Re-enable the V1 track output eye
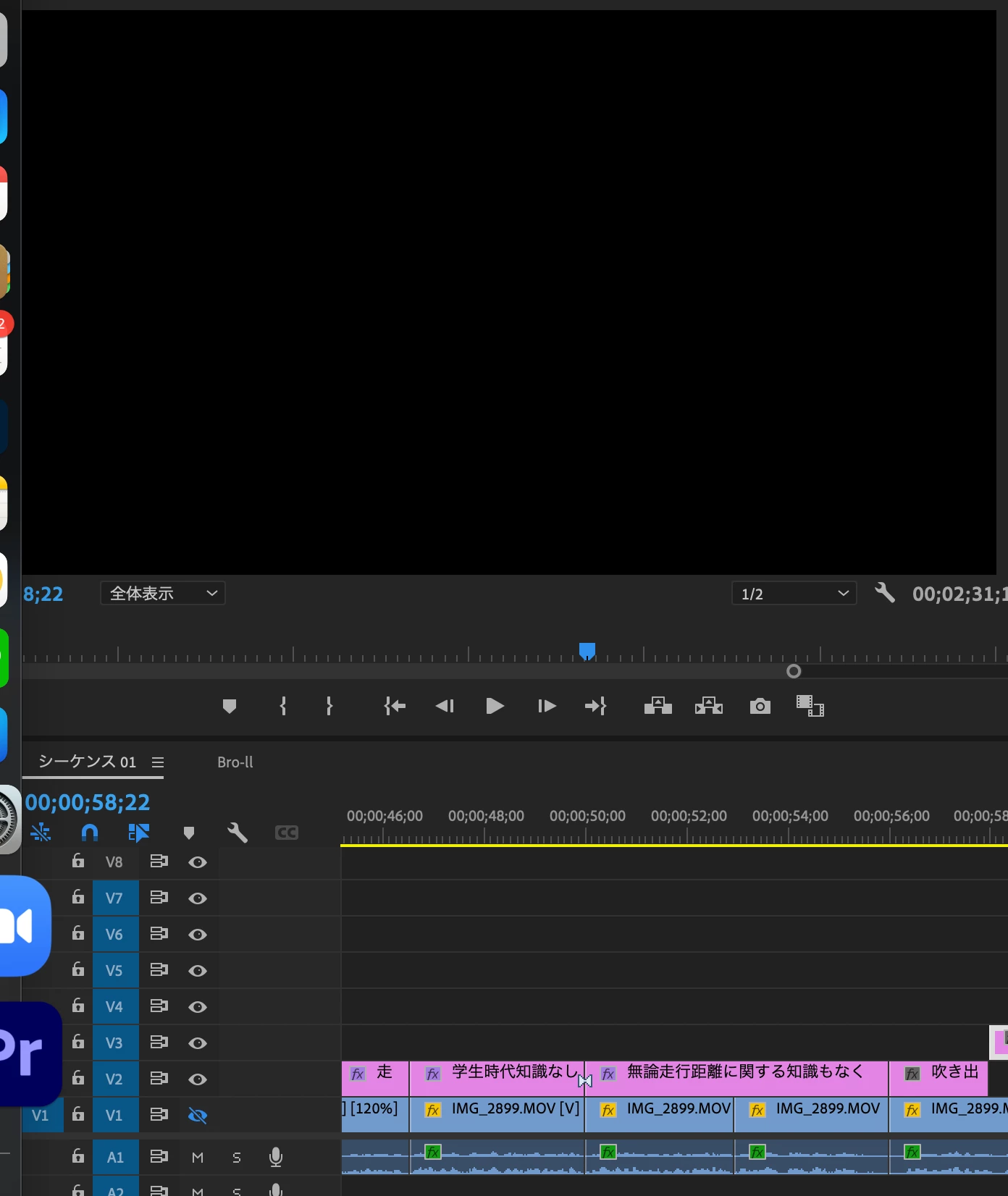The width and height of the screenshot is (1008, 1196). coord(198,1116)
